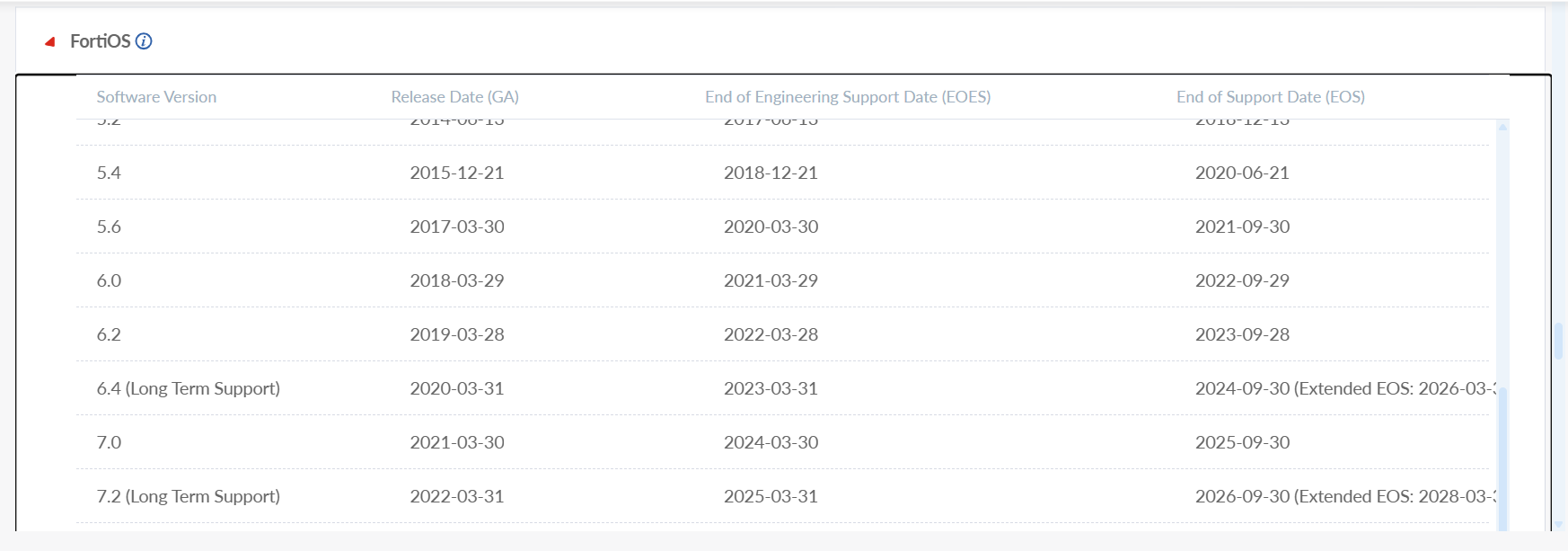Click the 7.2 Extended EOS date cell

pos(1343,496)
